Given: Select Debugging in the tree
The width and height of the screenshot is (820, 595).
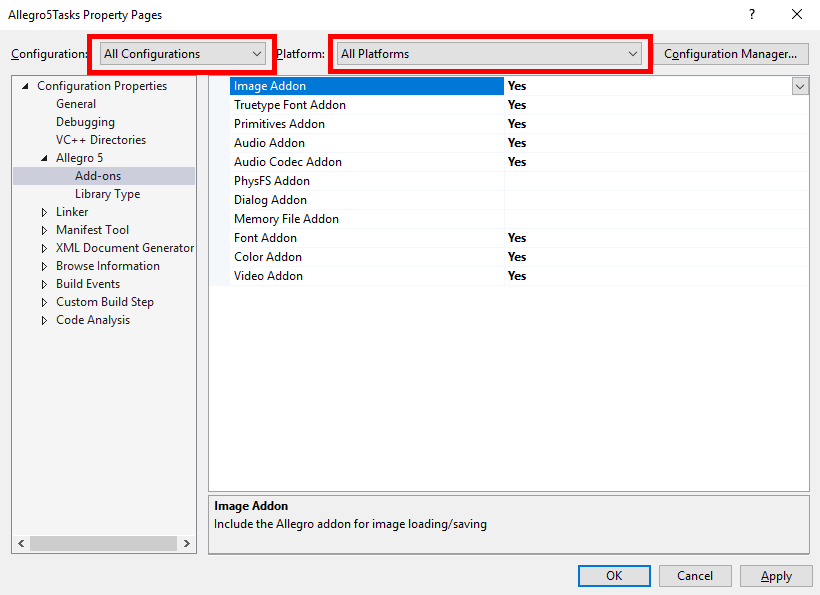Looking at the screenshot, I should (x=85, y=122).
